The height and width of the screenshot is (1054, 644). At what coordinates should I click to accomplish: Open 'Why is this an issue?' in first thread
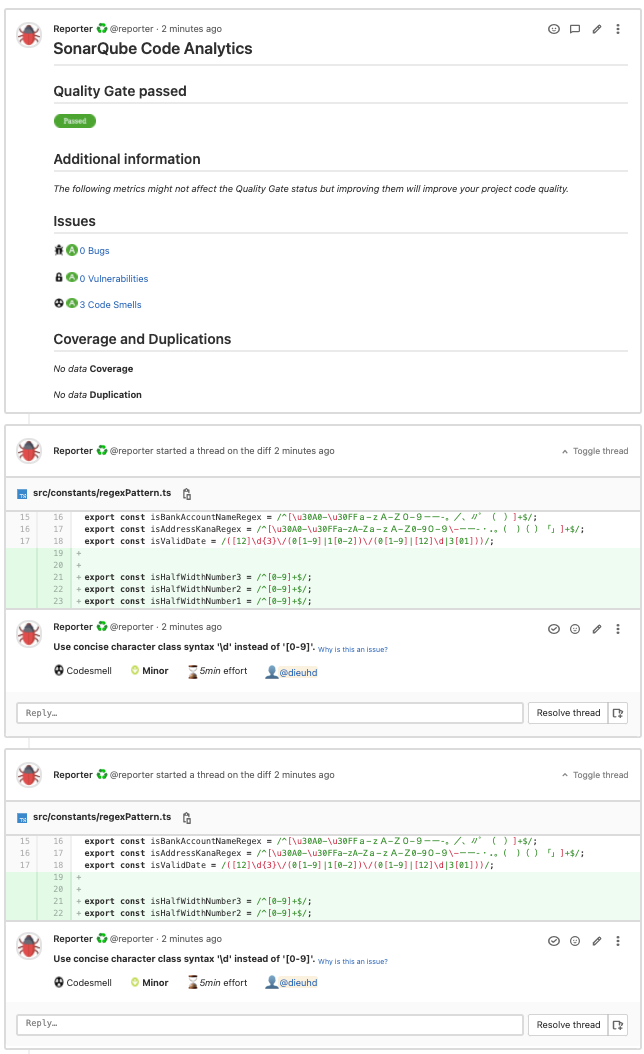pyautogui.click(x=353, y=649)
